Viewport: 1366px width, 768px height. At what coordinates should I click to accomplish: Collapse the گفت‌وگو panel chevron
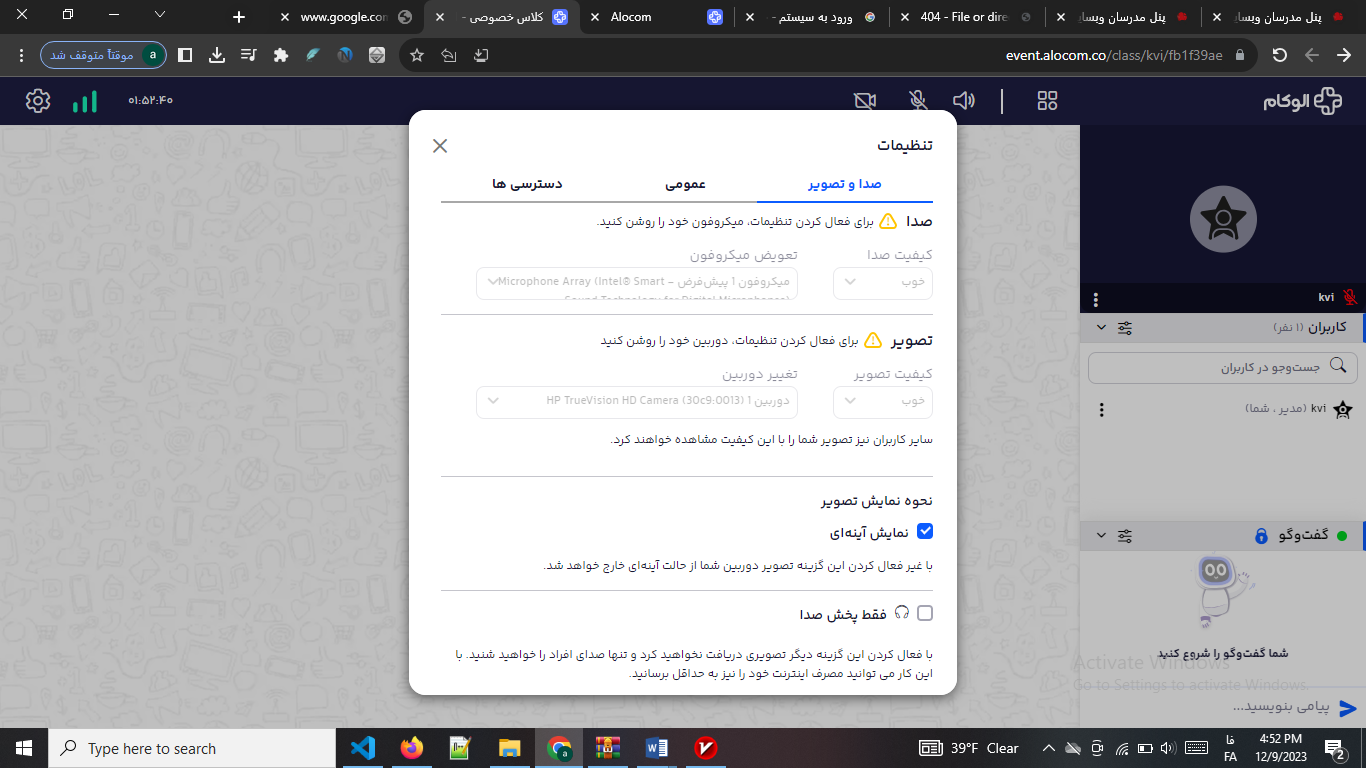(x=1101, y=536)
